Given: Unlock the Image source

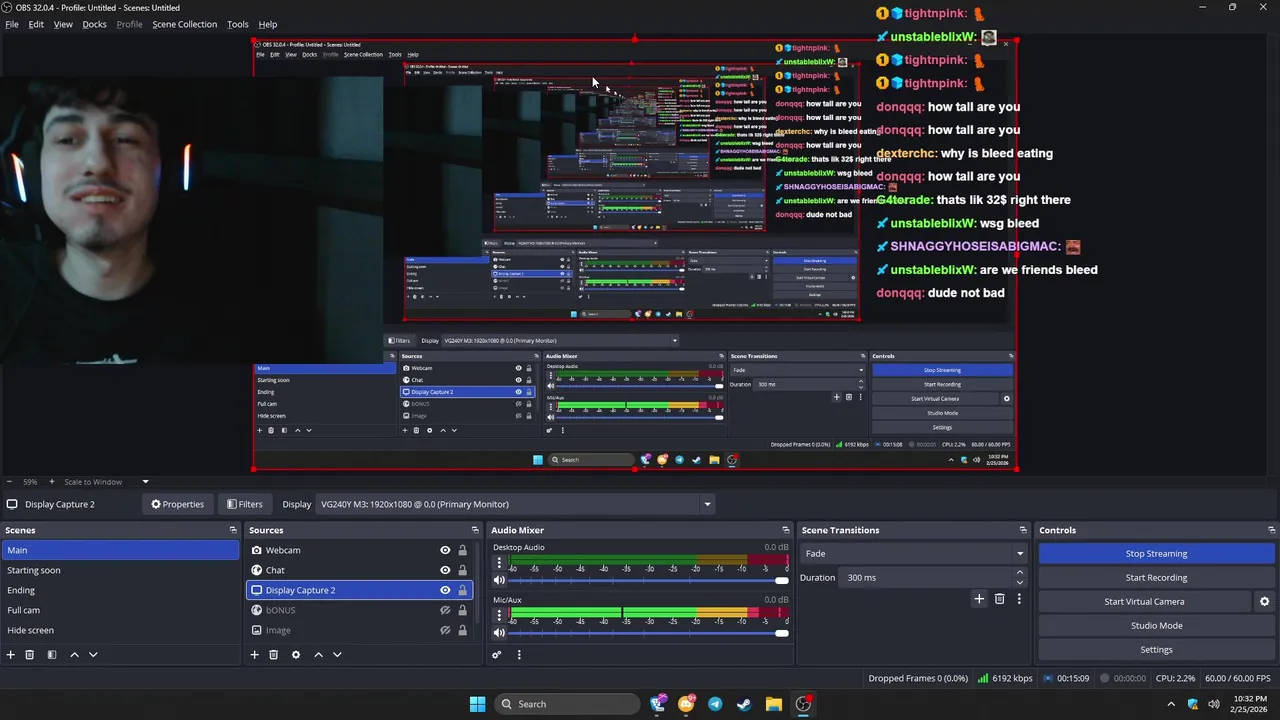Looking at the screenshot, I should (462, 630).
